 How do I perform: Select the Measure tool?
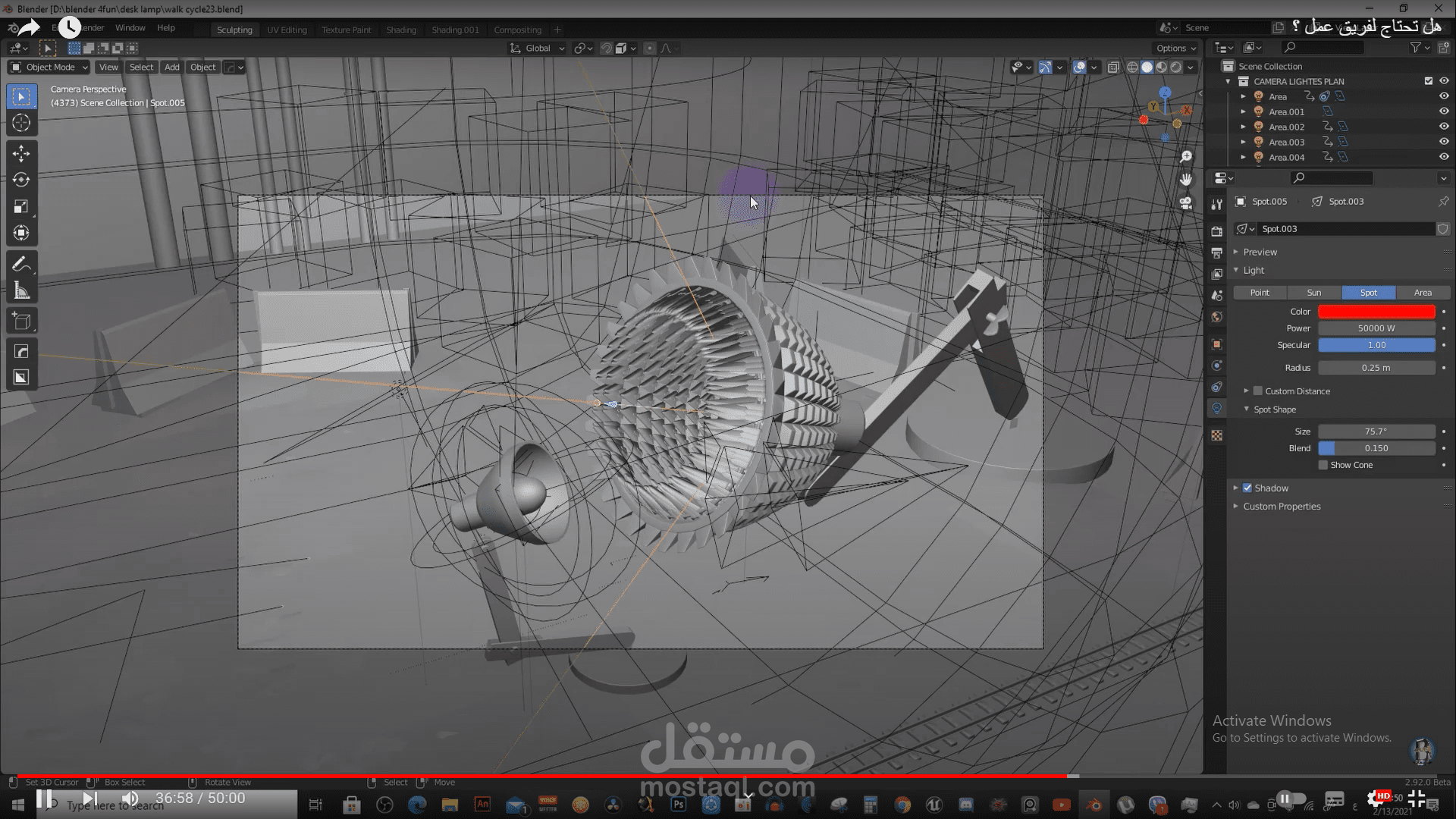click(x=21, y=291)
